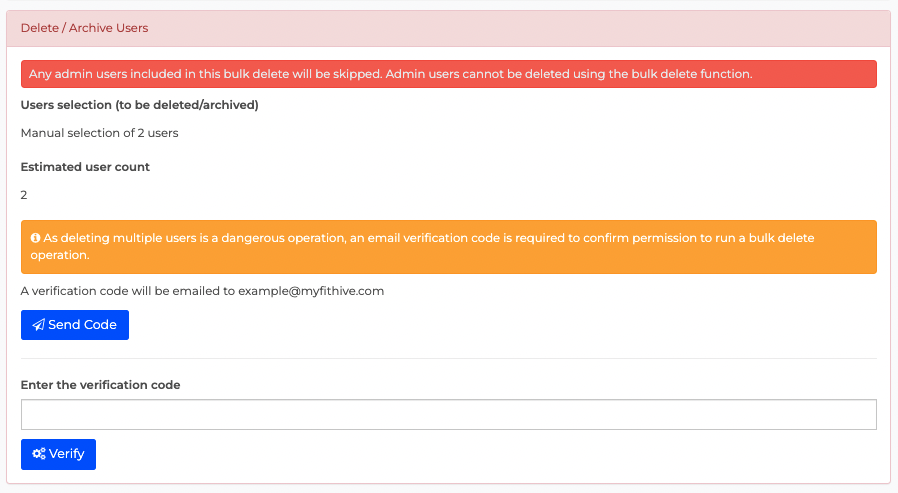Click the red admin users skipped warning banner
The width and height of the screenshot is (898, 493).
coord(448,74)
